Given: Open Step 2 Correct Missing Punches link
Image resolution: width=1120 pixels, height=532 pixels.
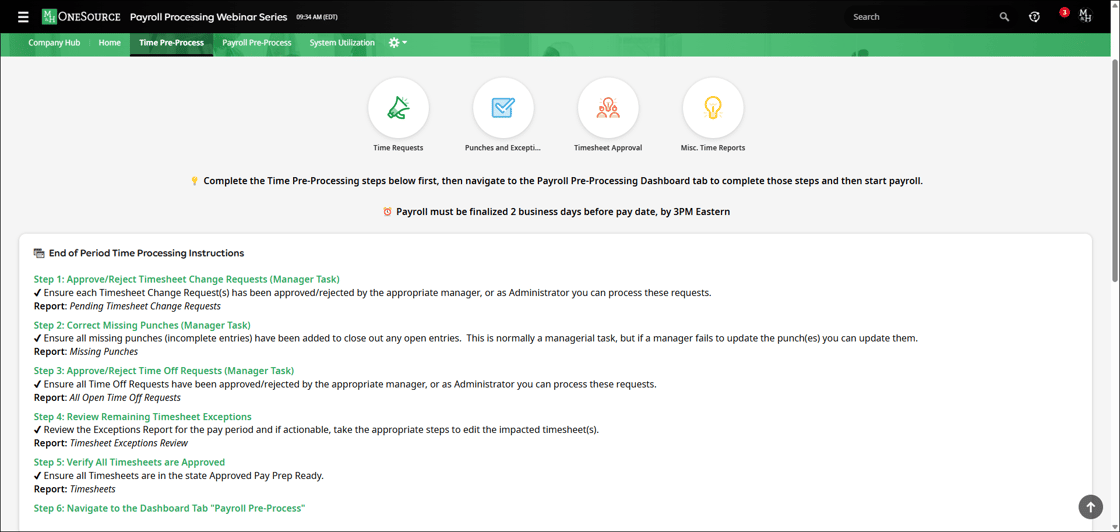Looking at the screenshot, I should 142,325.
